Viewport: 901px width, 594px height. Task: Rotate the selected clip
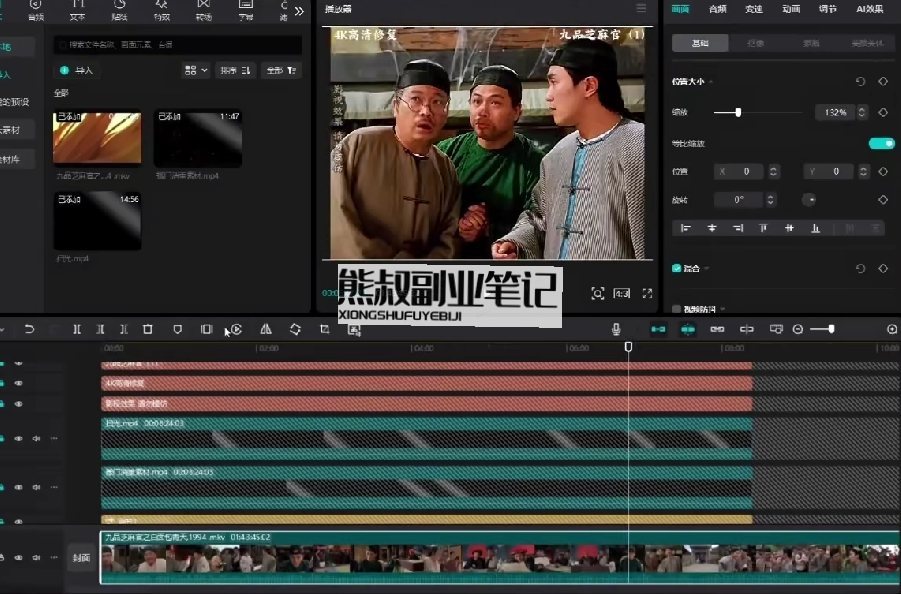[295, 329]
